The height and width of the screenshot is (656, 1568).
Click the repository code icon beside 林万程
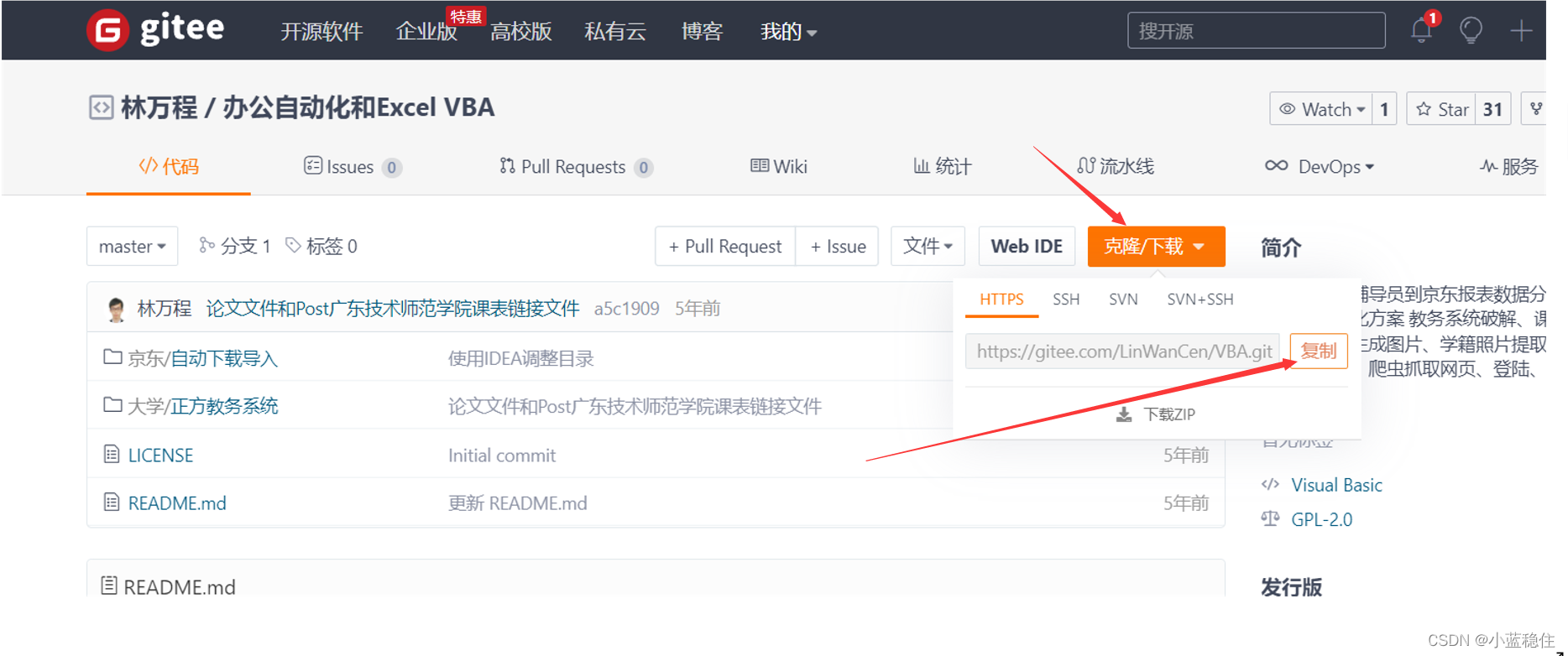pos(101,107)
